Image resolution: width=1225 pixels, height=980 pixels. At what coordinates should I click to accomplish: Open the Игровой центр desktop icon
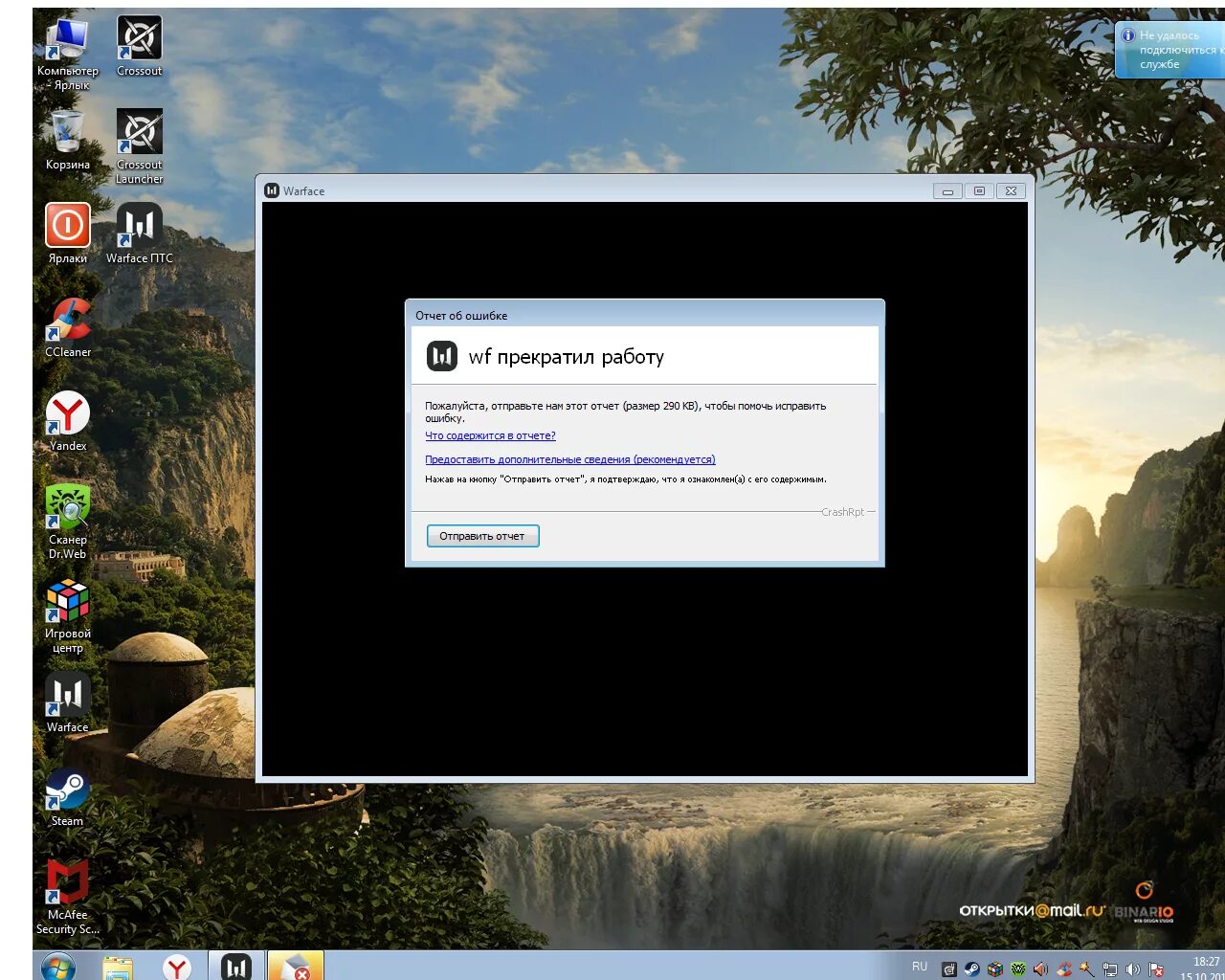(67, 615)
